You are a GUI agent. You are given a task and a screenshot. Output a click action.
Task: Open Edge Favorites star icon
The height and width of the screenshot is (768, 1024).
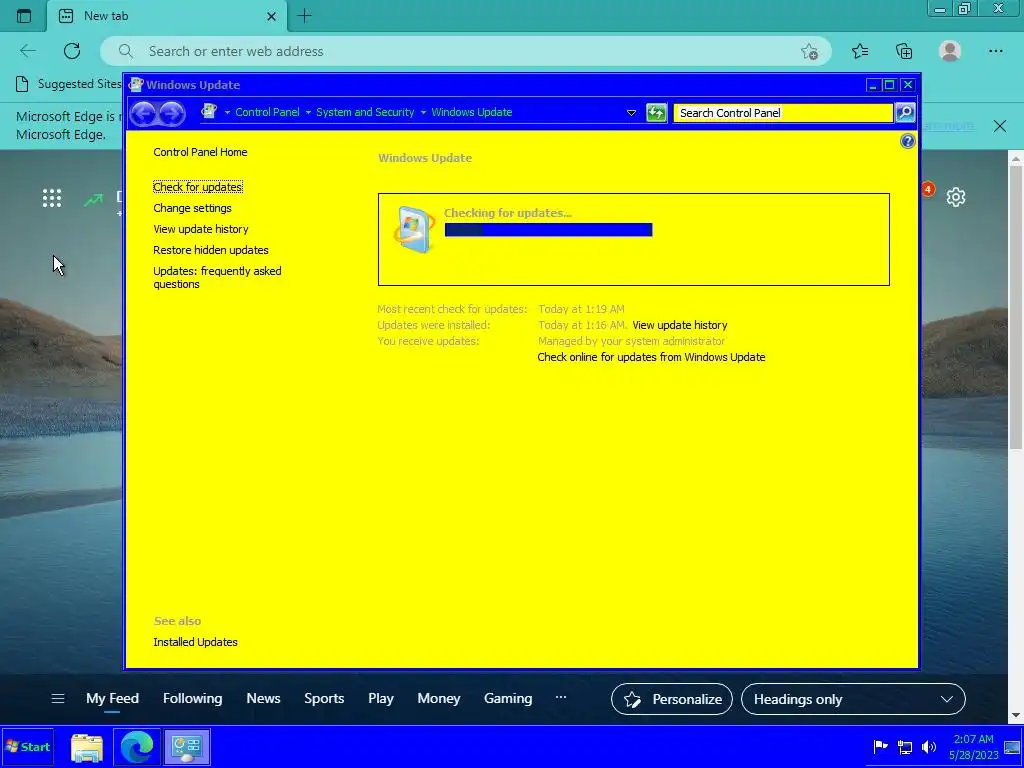[860, 51]
